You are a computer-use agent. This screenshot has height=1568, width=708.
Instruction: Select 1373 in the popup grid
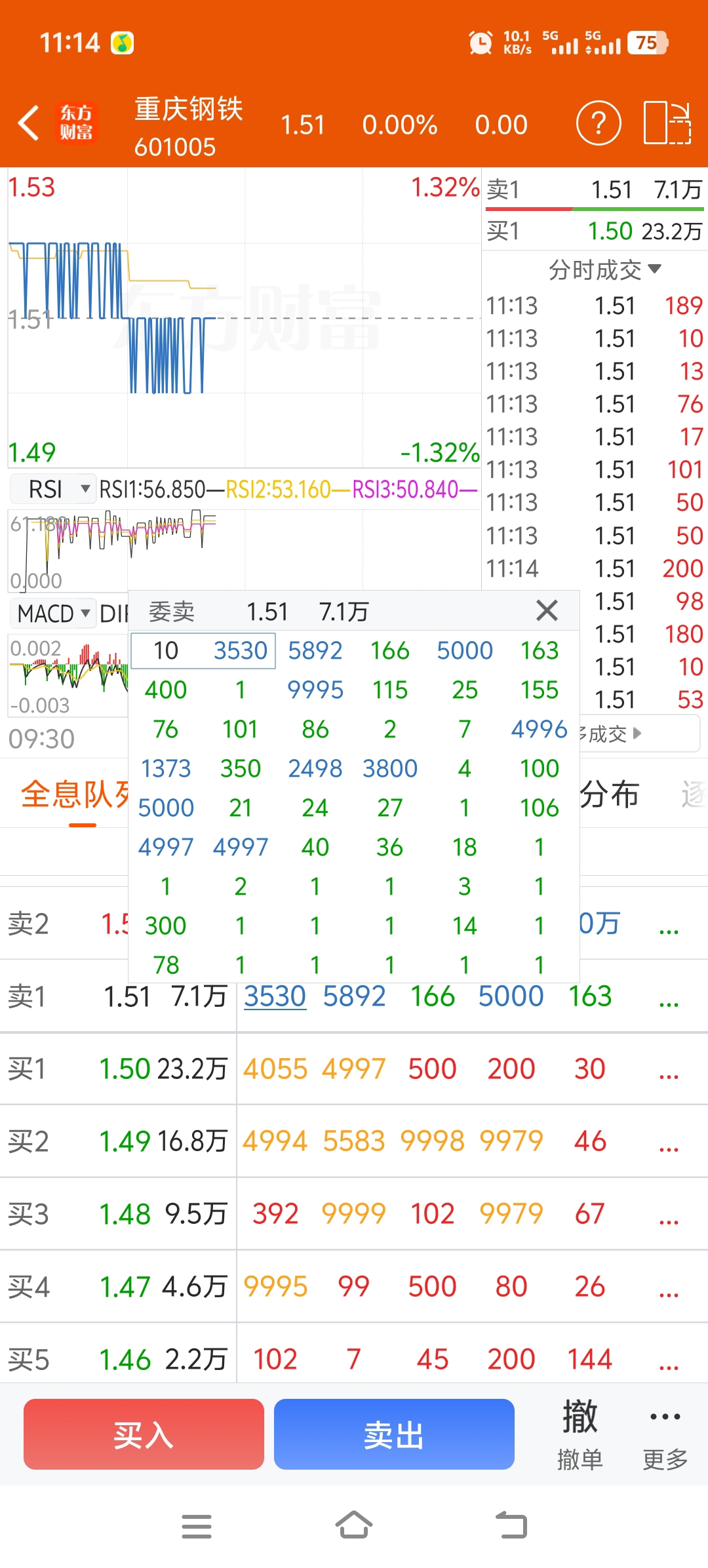pos(166,768)
